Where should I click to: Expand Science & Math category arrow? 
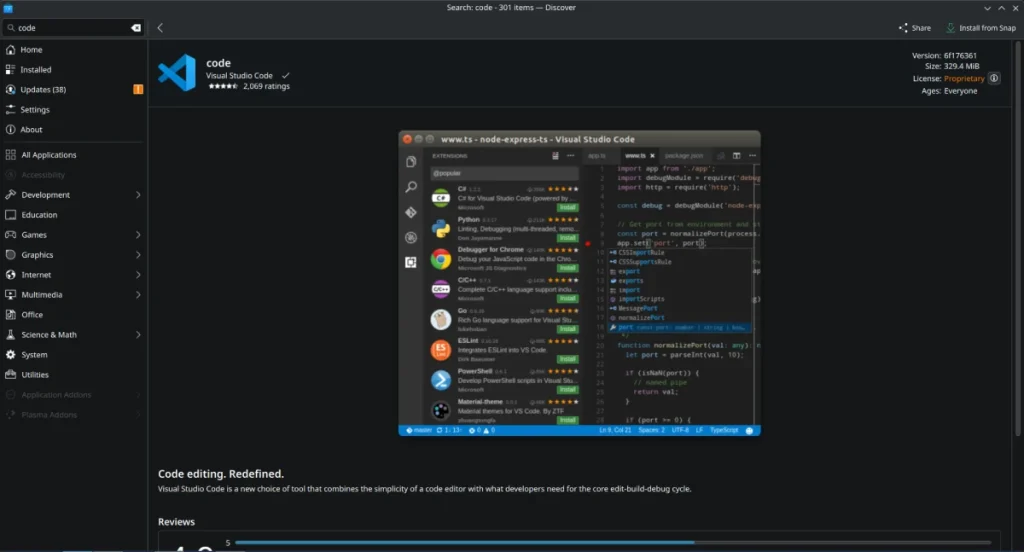pyautogui.click(x=138, y=334)
